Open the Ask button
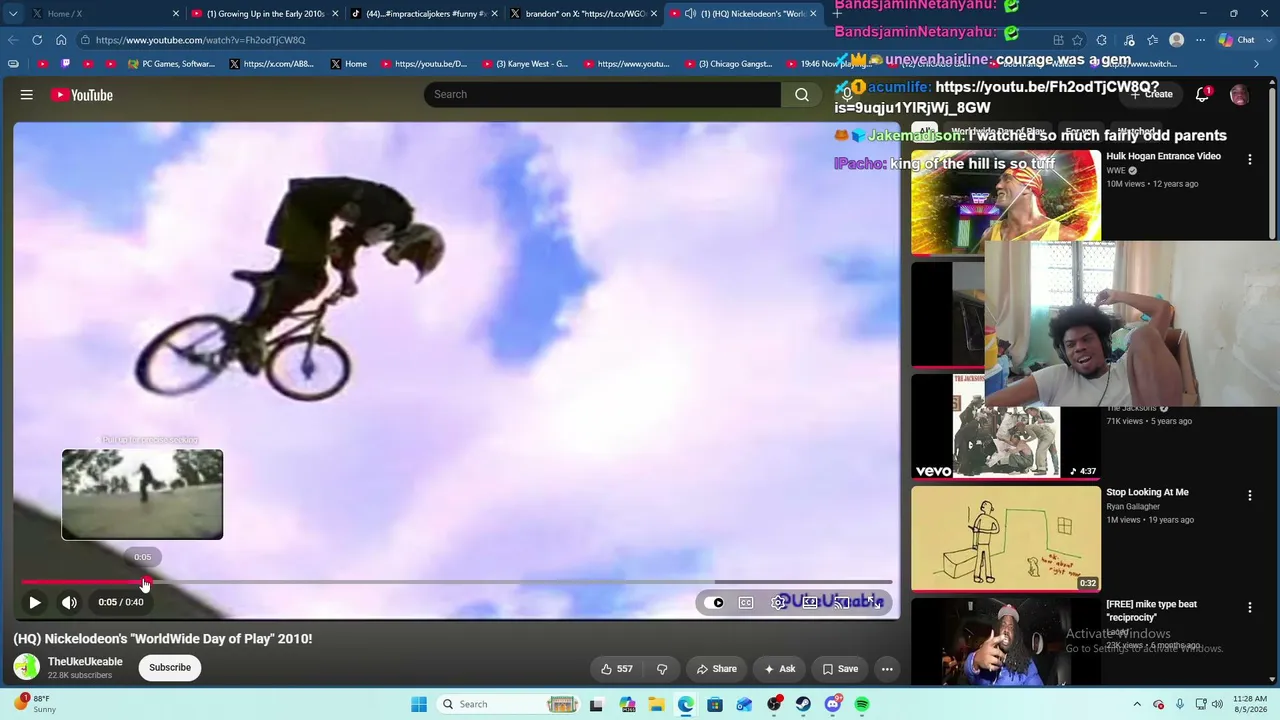 780,669
